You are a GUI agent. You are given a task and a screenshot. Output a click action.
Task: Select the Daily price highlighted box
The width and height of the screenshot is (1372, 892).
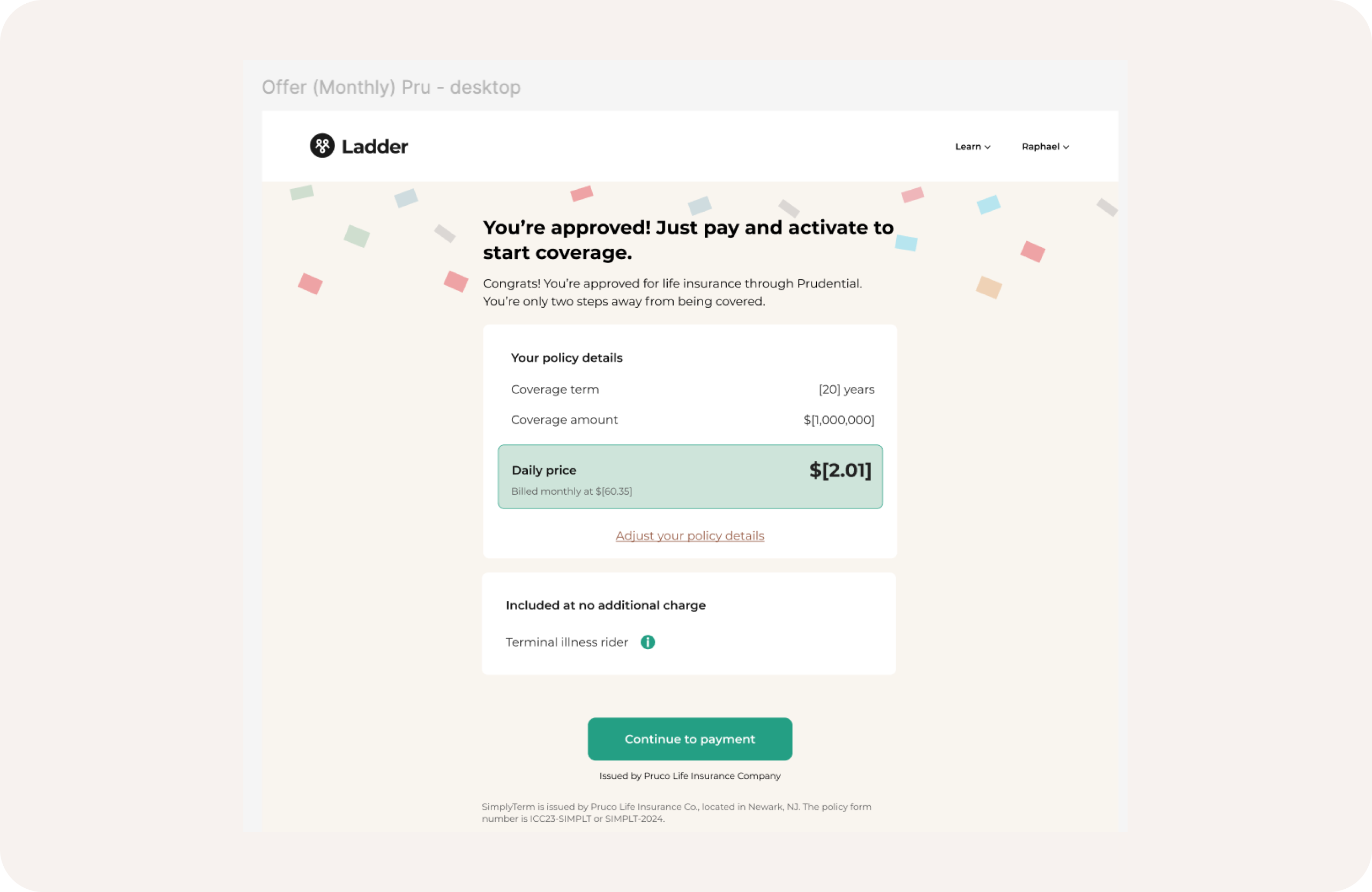tap(689, 477)
